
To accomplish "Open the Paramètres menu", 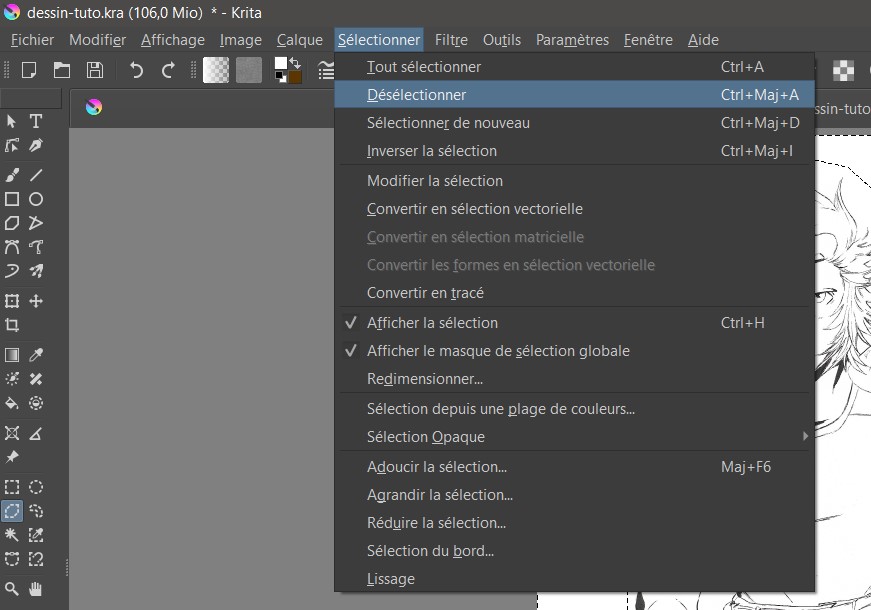I will (572, 40).
